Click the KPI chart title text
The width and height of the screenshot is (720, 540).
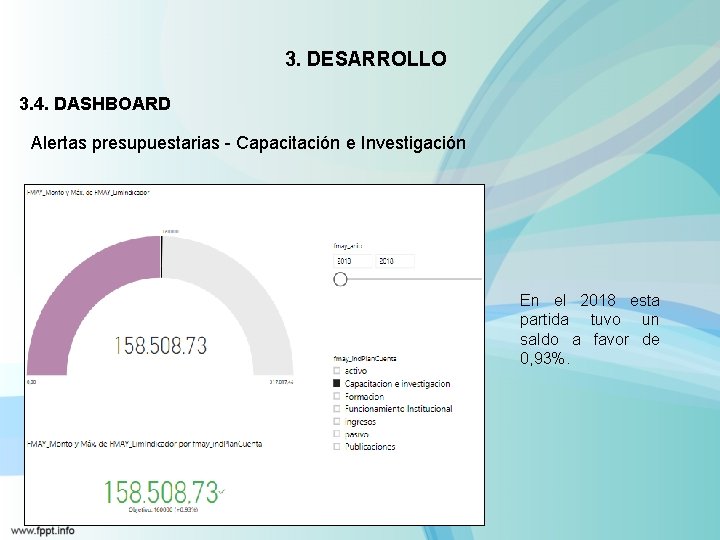coord(145,444)
